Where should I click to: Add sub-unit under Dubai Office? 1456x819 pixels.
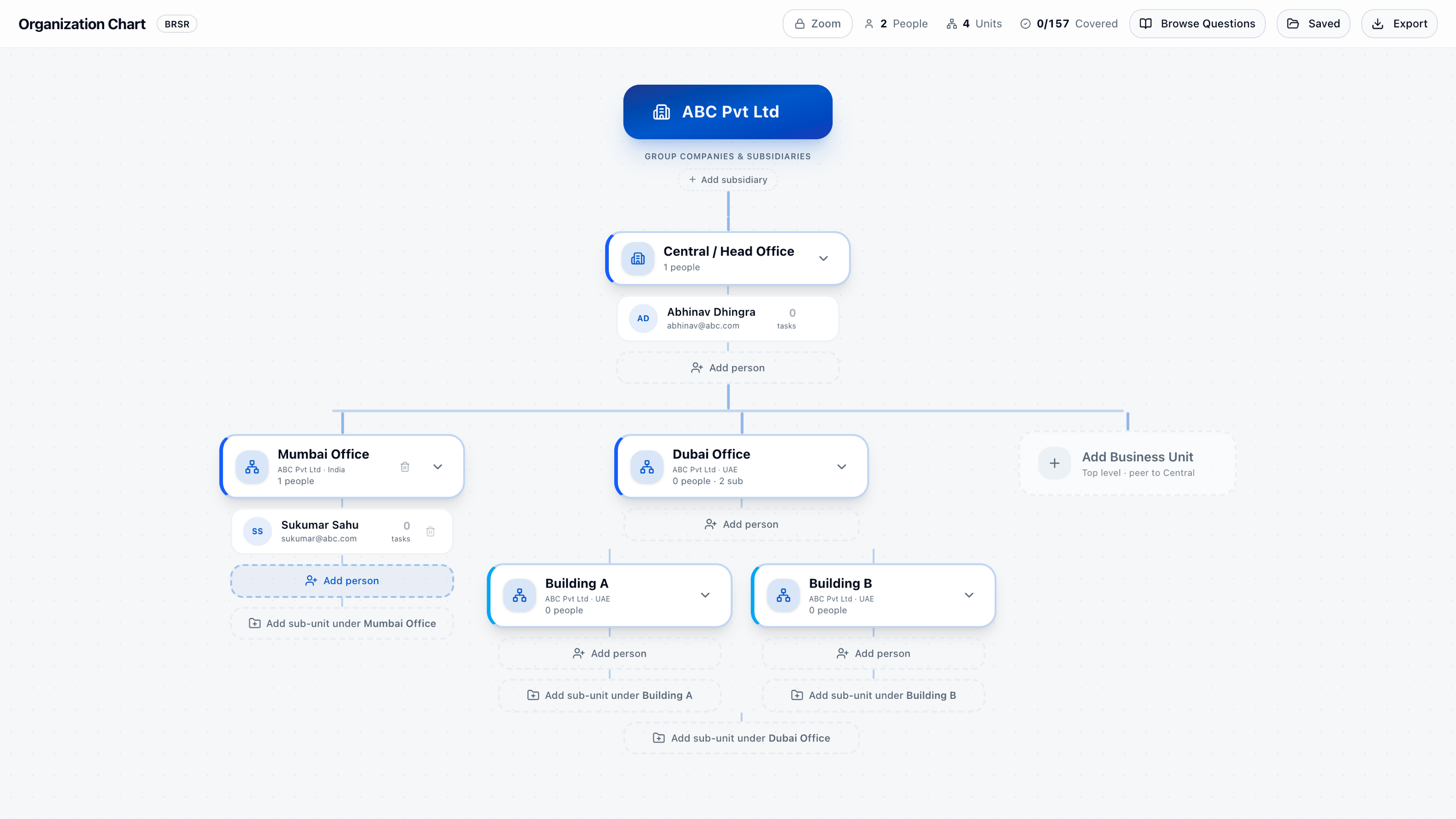point(741,738)
